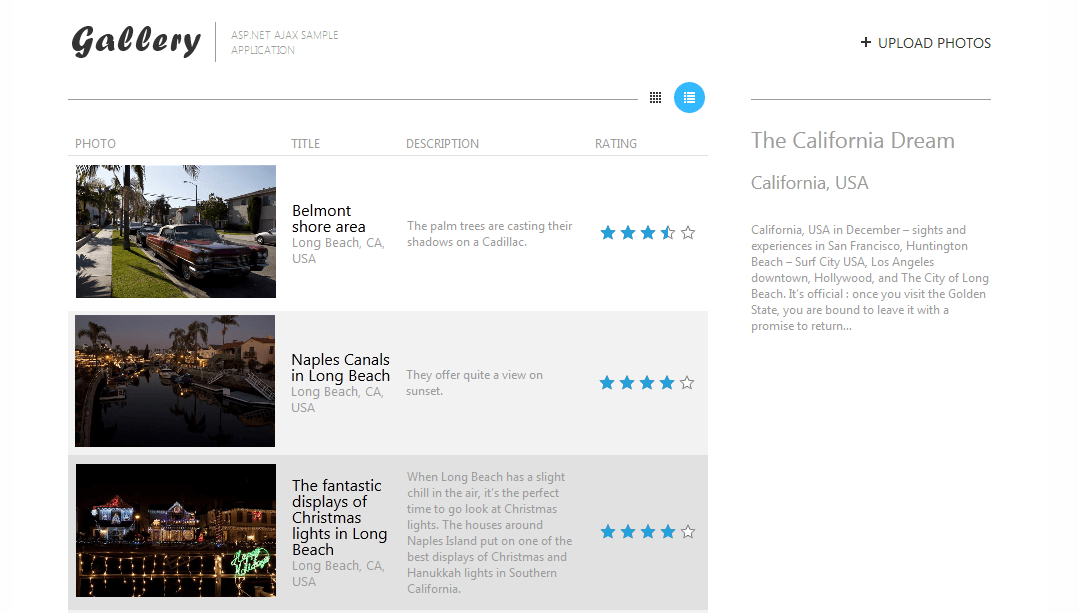Image resolution: width=1079 pixels, height=613 pixels.
Task: Set Naples Canals rating to five stars
Action: (x=687, y=383)
